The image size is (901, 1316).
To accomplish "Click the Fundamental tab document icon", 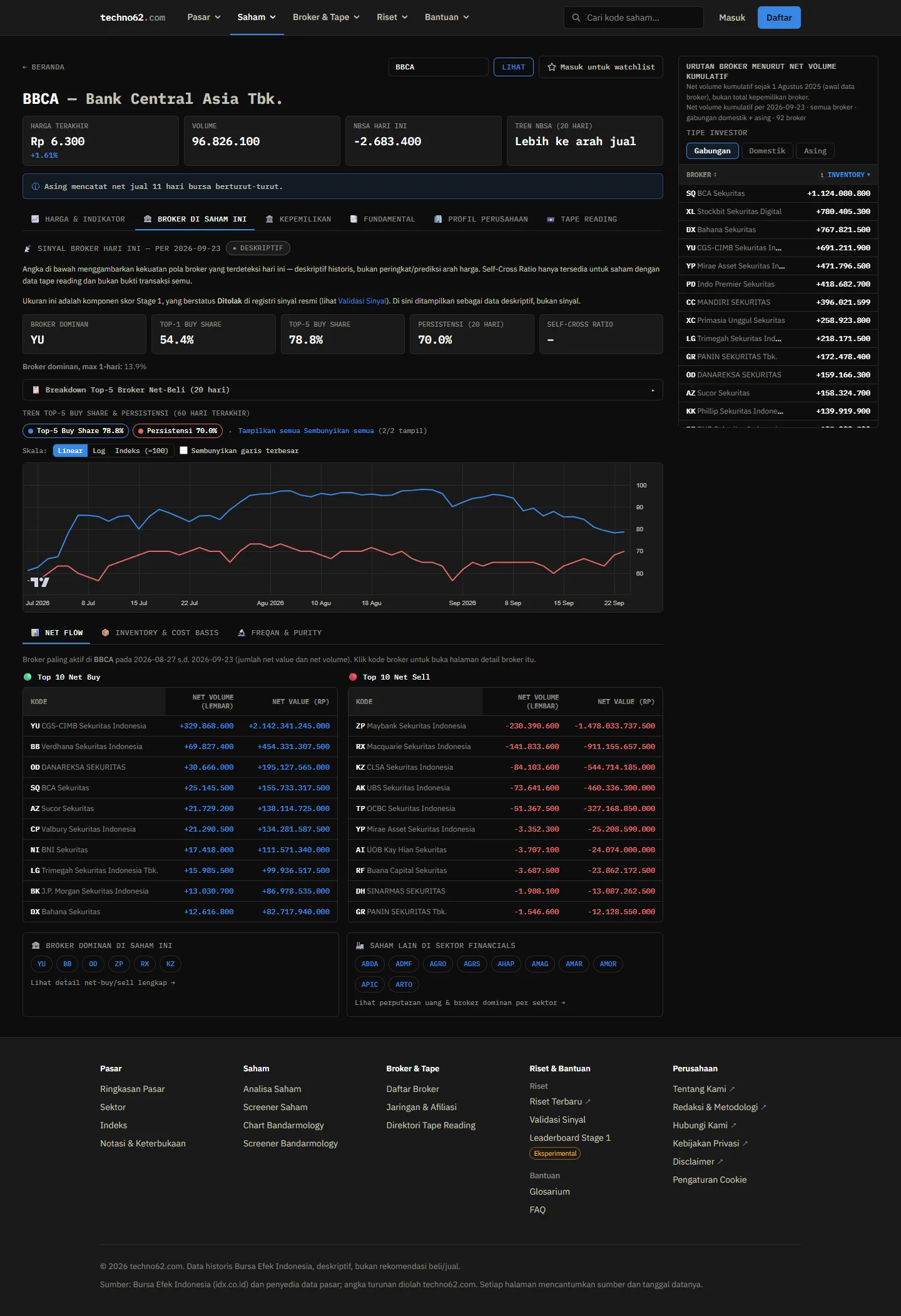I will click(x=354, y=219).
